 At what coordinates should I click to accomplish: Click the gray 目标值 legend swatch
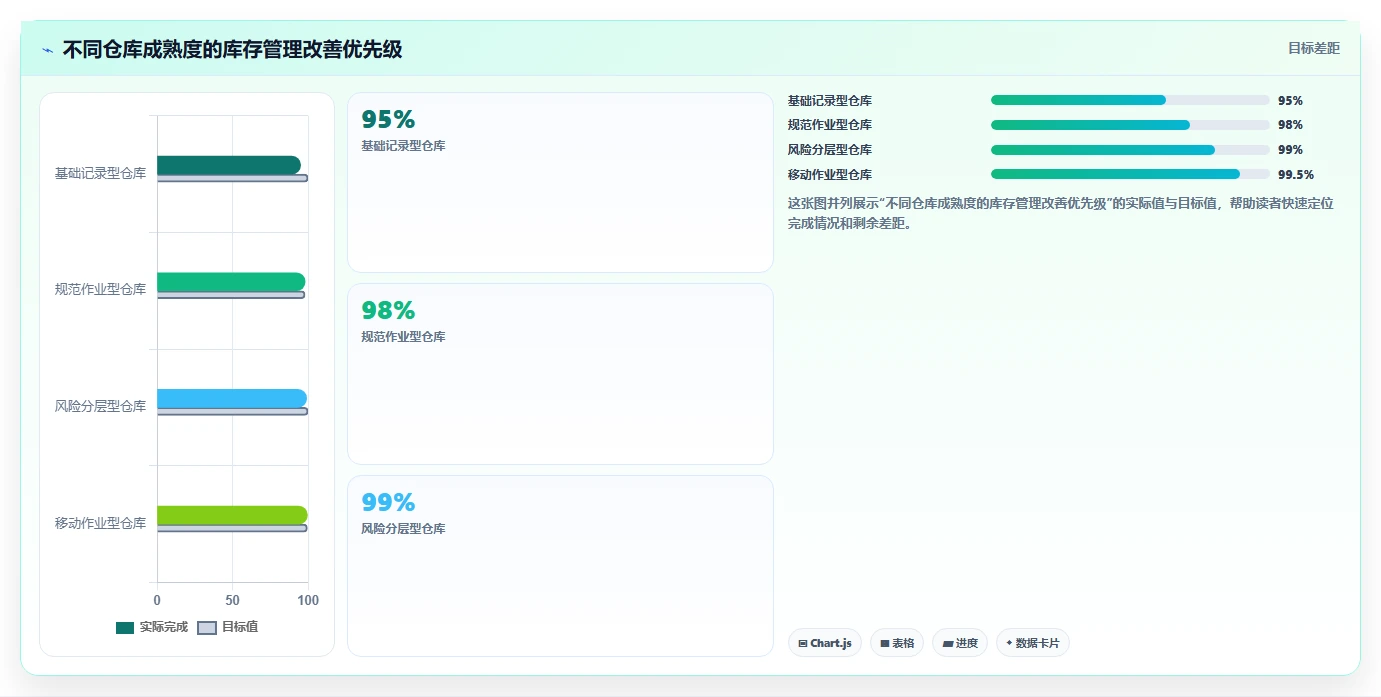coord(206,627)
